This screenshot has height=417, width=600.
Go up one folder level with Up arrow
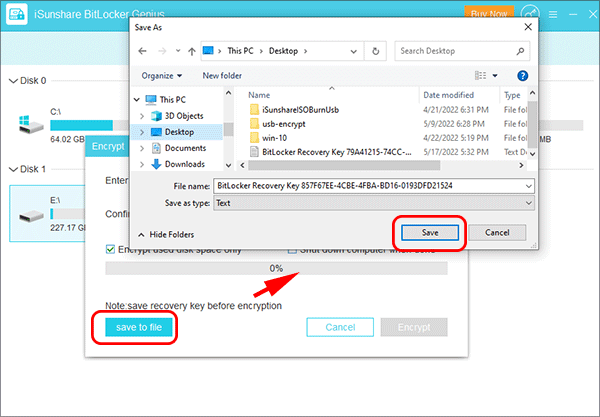(186, 50)
